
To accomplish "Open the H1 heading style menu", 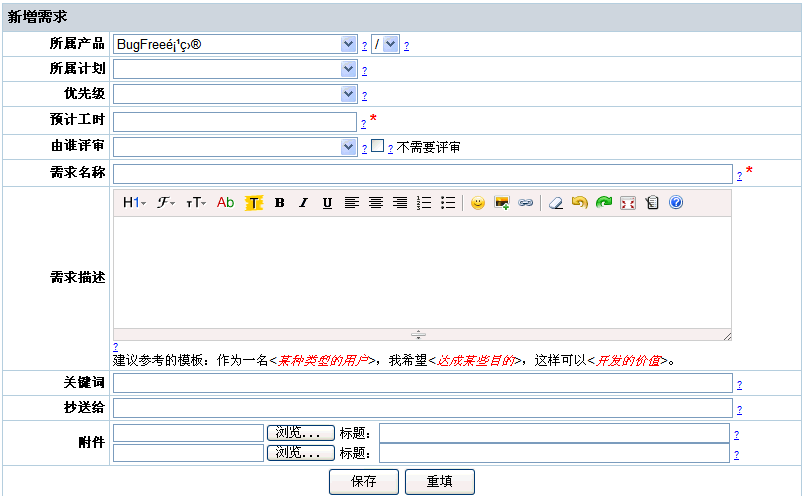I will point(134,202).
